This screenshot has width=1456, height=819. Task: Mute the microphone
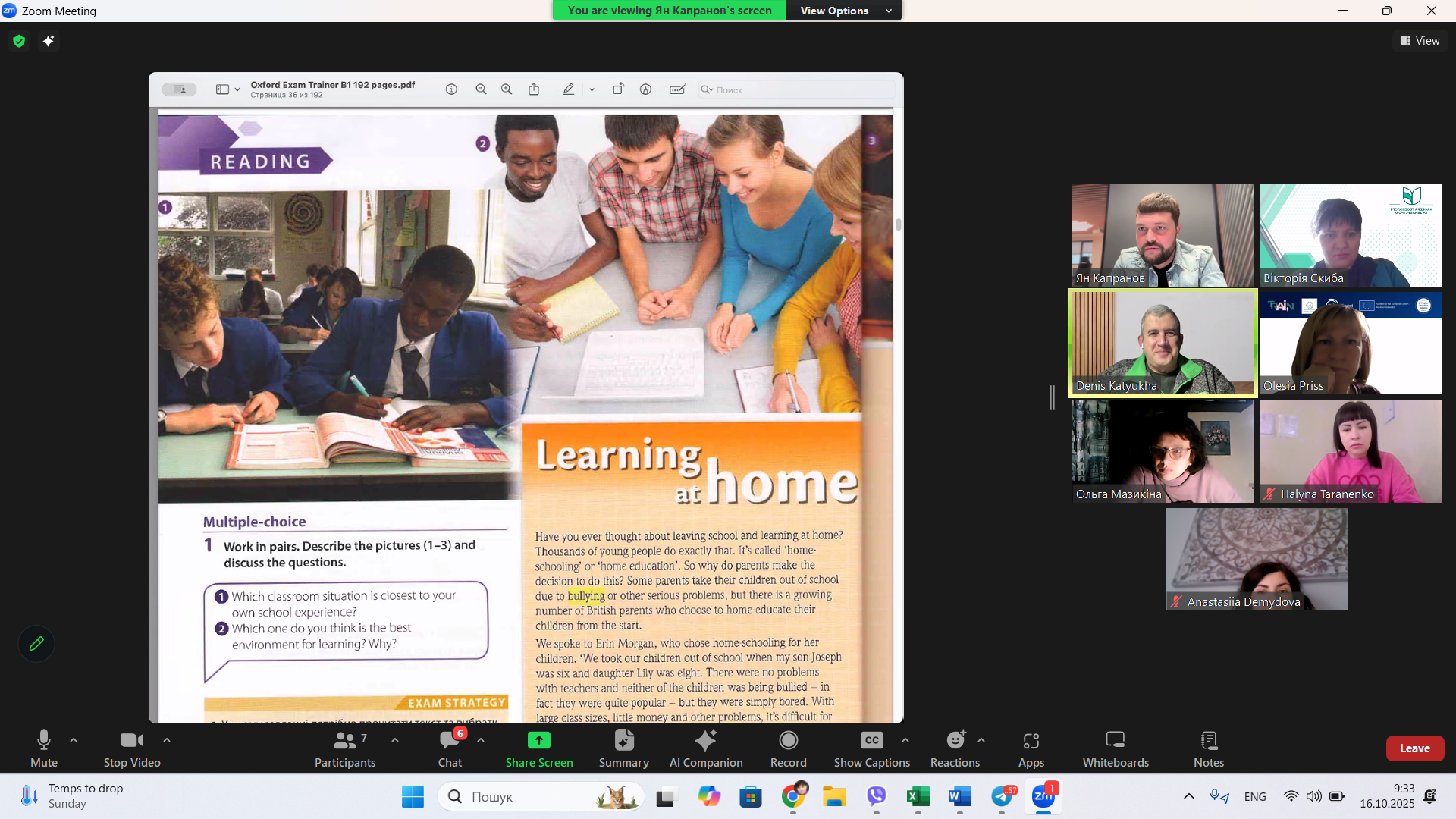click(x=43, y=748)
